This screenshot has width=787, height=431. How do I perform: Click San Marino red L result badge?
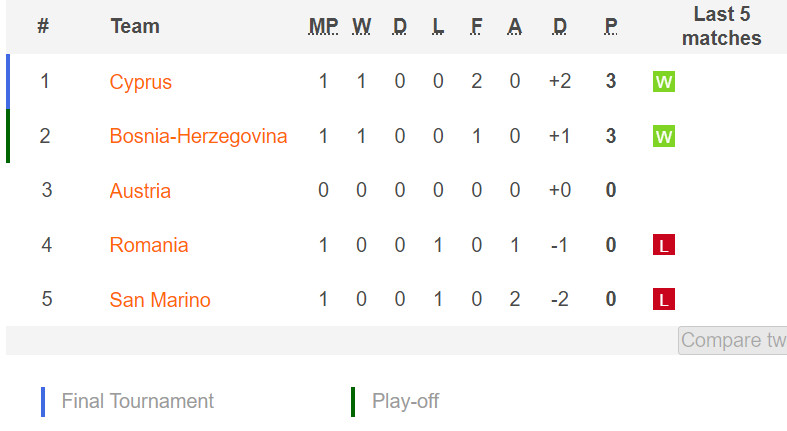click(x=664, y=299)
